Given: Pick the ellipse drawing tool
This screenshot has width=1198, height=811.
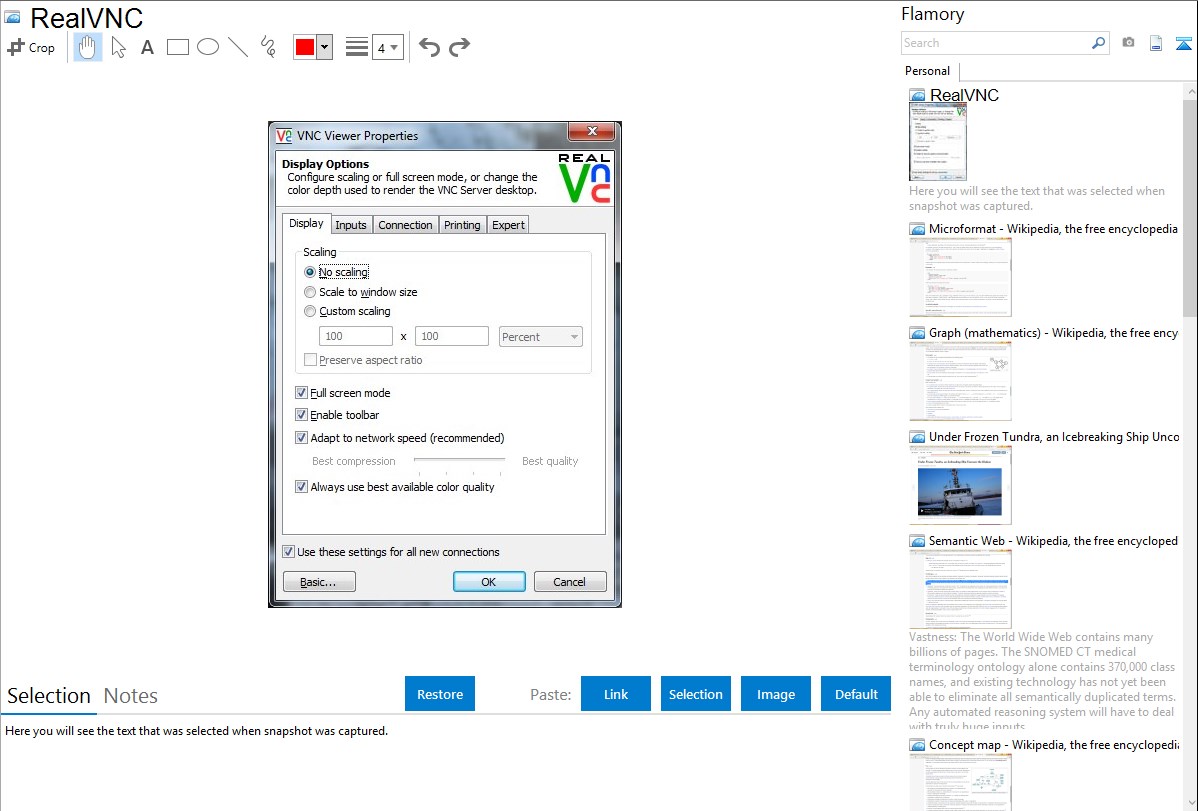Looking at the screenshot, I should pos(208,47).
